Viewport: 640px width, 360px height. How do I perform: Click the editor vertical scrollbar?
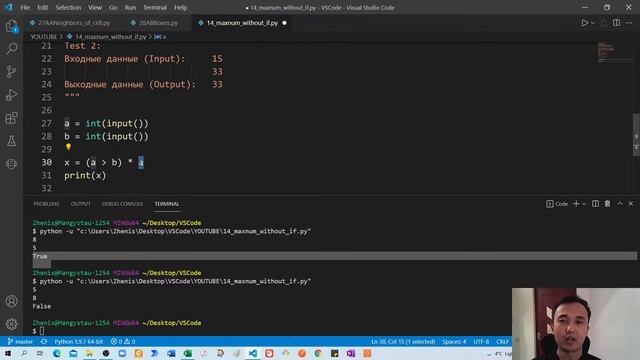(x=636, y=135)
